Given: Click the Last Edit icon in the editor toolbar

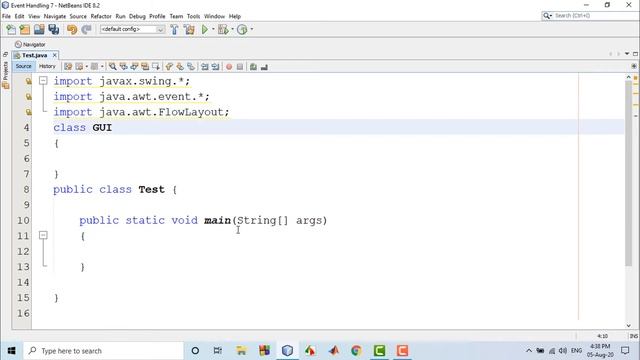Looking at the screenshot, I should [68, 67].
